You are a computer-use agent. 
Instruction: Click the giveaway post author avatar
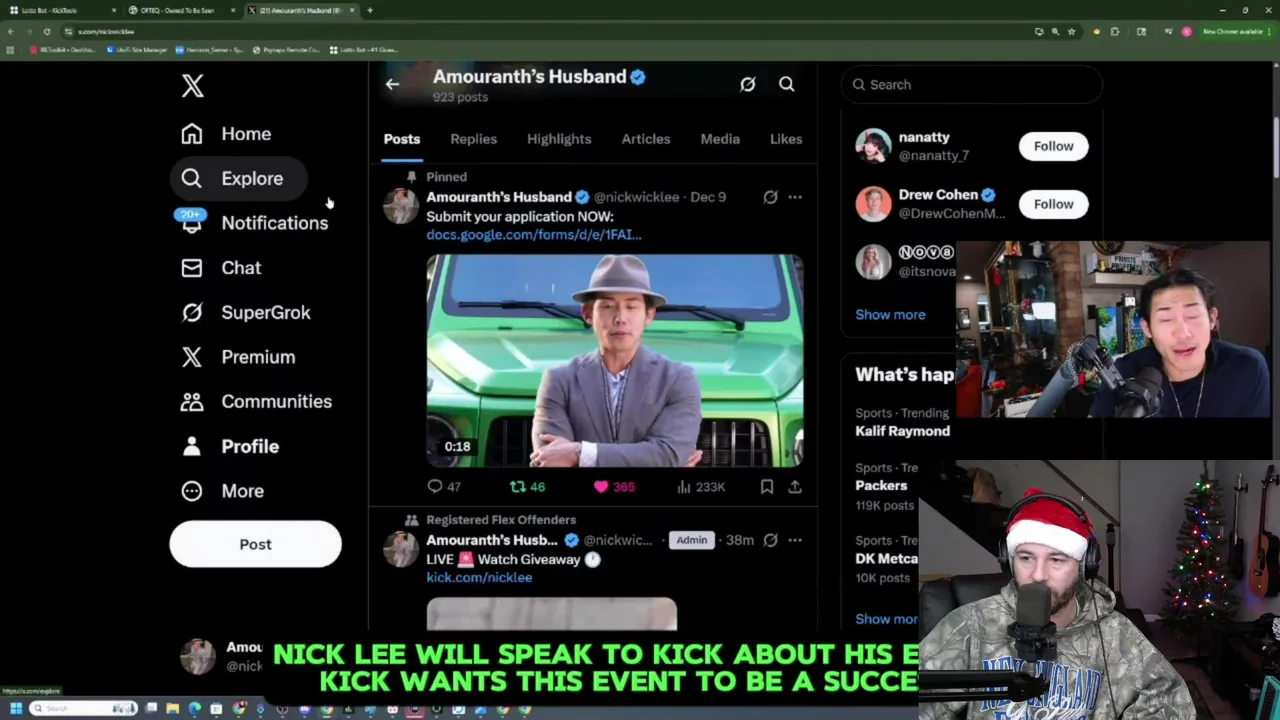click(401, 548)
